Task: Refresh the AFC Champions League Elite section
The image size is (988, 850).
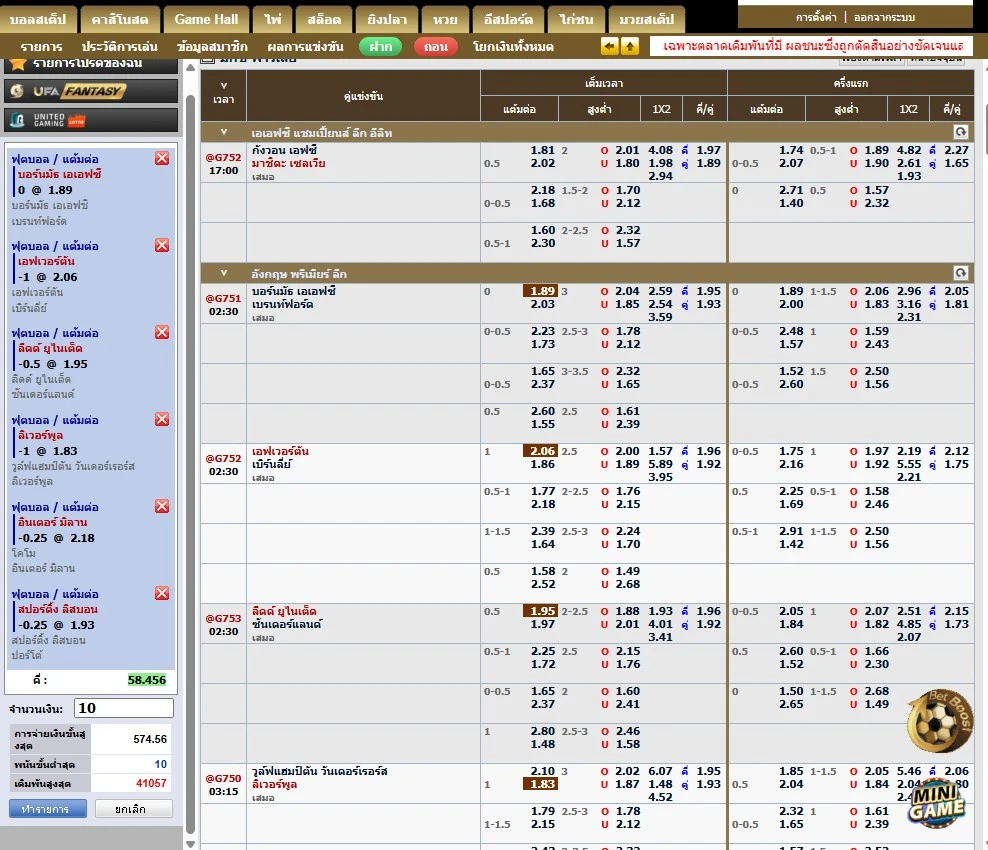Action: click(x=960, y=132)
